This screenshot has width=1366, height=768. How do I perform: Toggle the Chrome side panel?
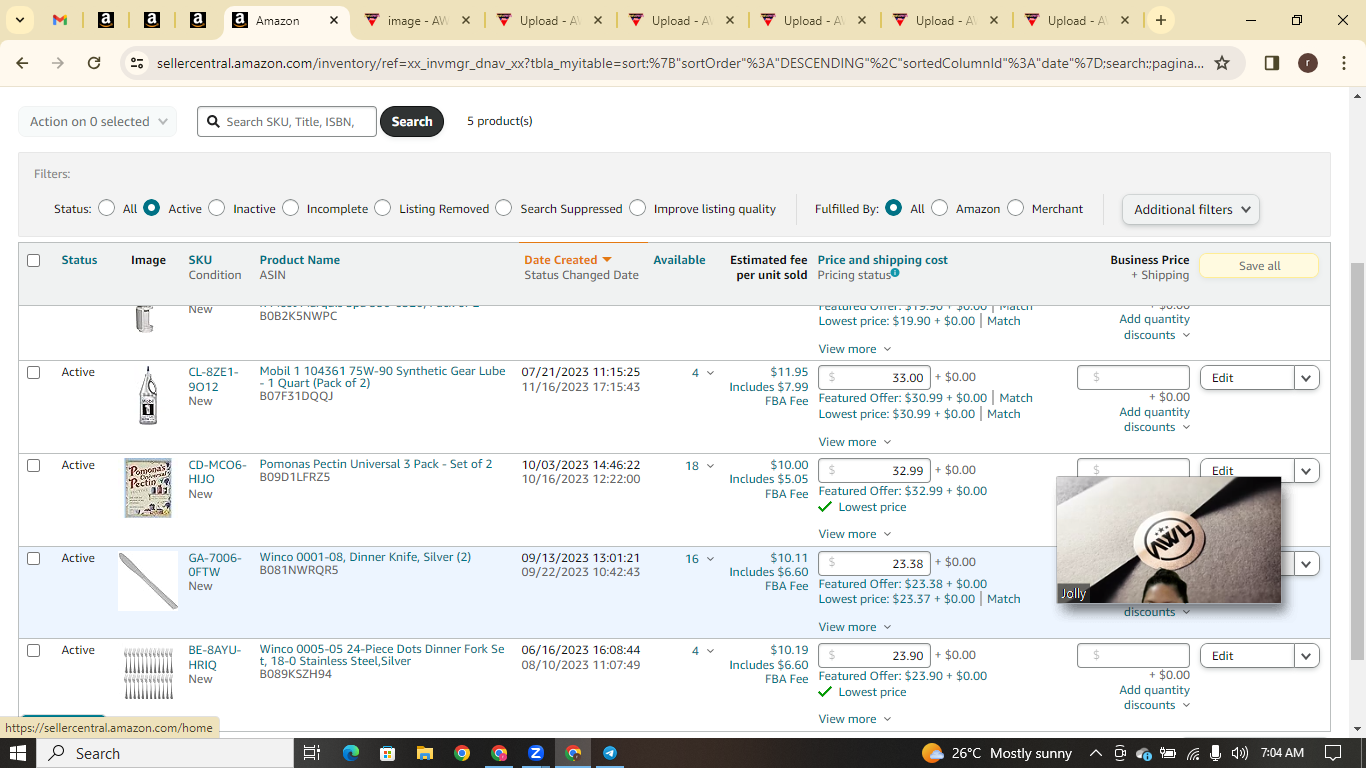click(x=1272, y=63)
